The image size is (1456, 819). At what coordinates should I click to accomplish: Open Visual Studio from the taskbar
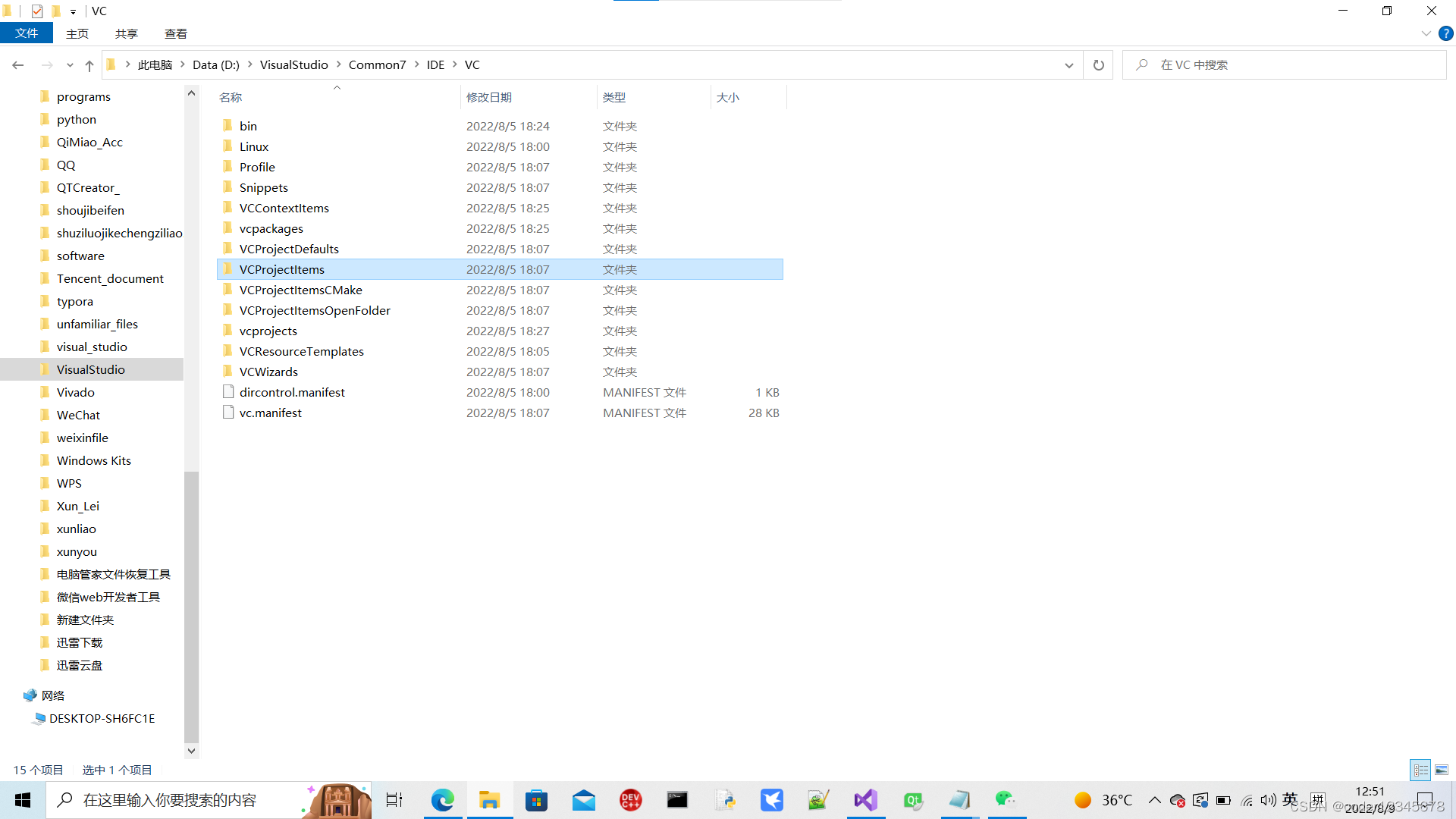click(865, 800)
